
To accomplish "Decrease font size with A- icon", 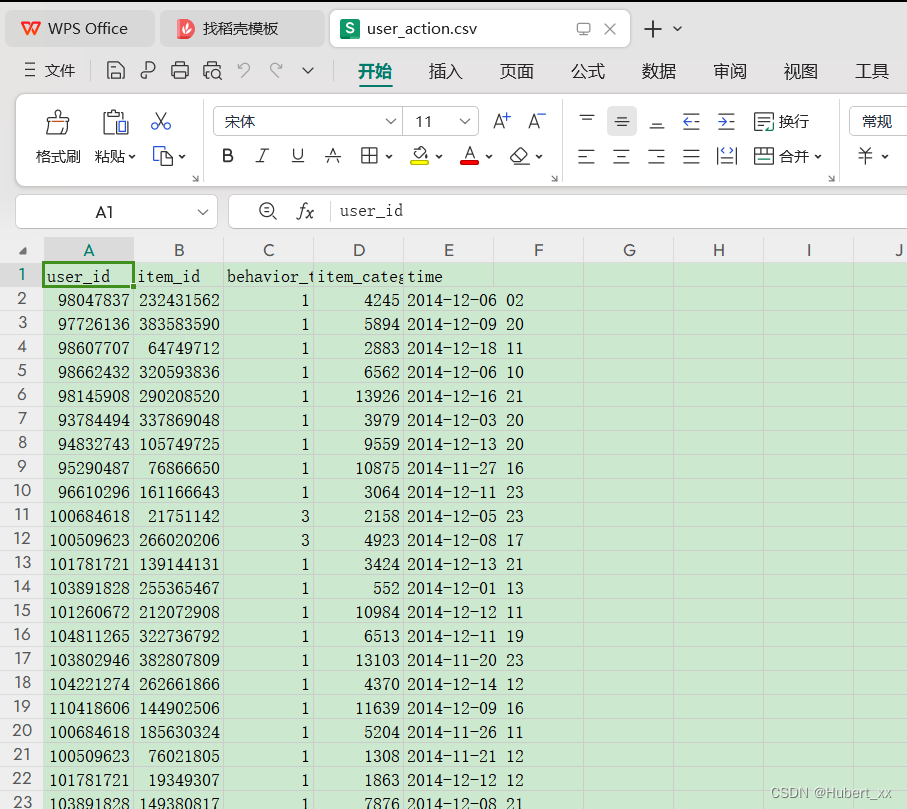I will pyautogui.click(x=537, y=121).
